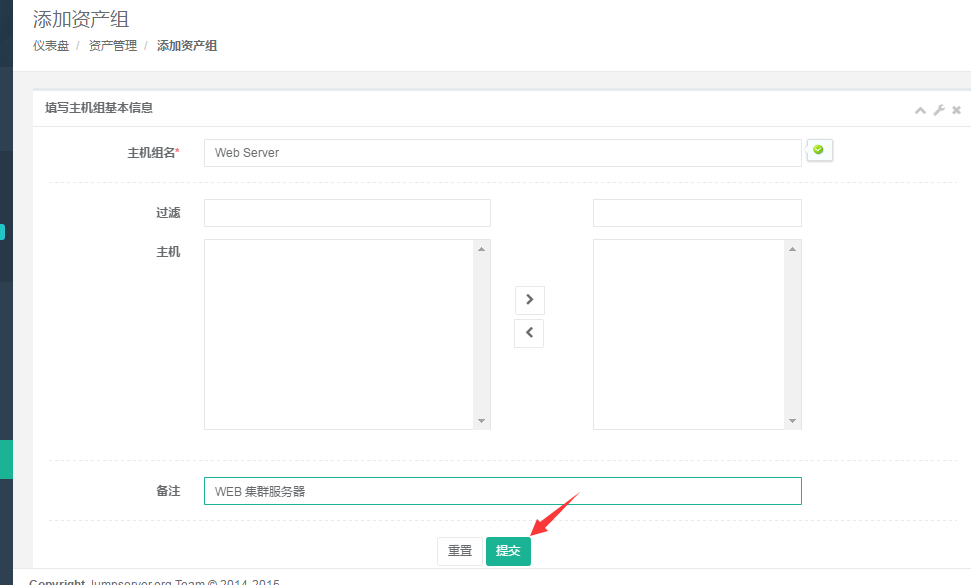
Task: Open the panel settings wrench icon
Action: (x=938, y=110)
